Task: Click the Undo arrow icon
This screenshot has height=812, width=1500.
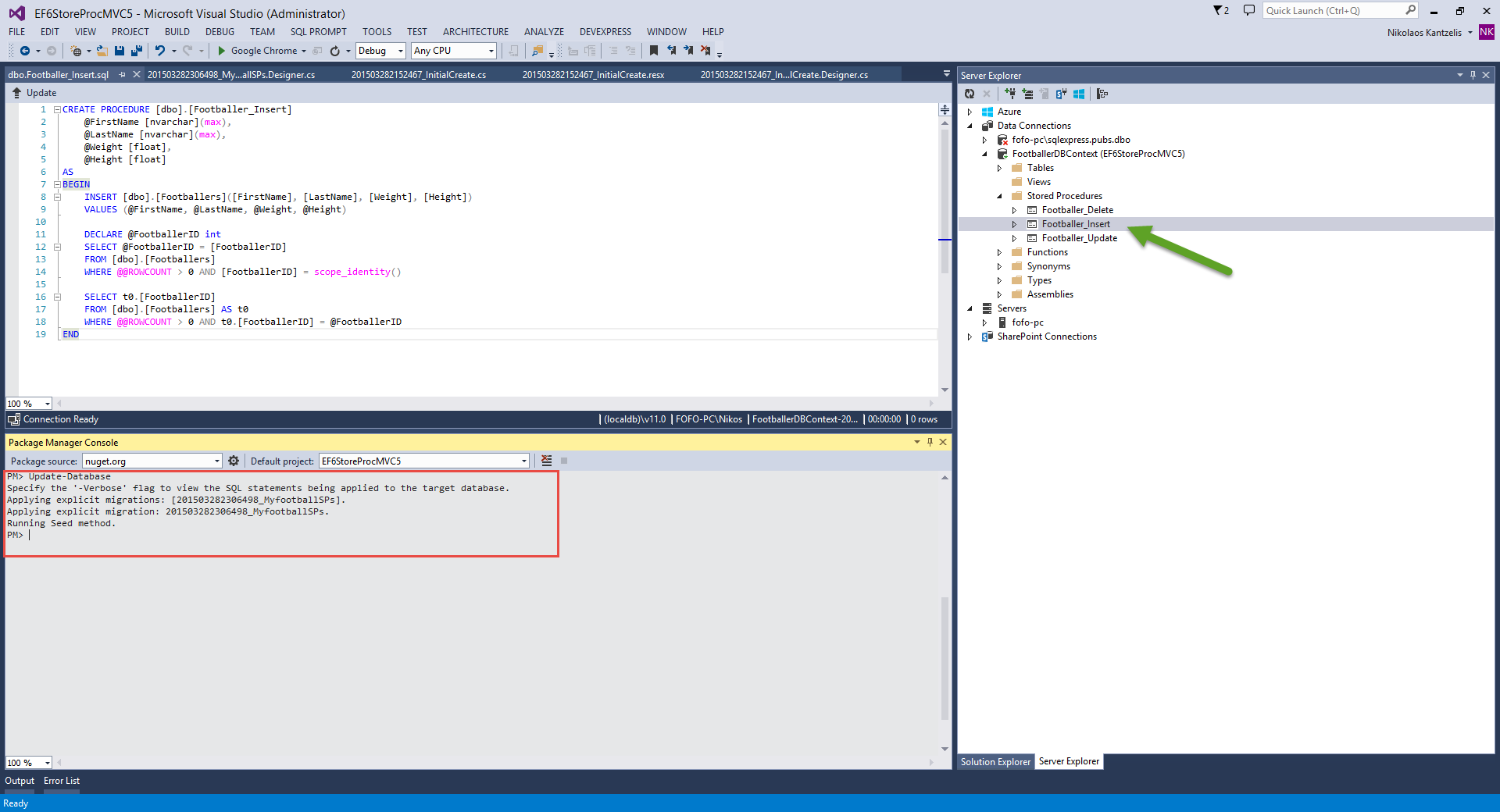Action: 159,51
